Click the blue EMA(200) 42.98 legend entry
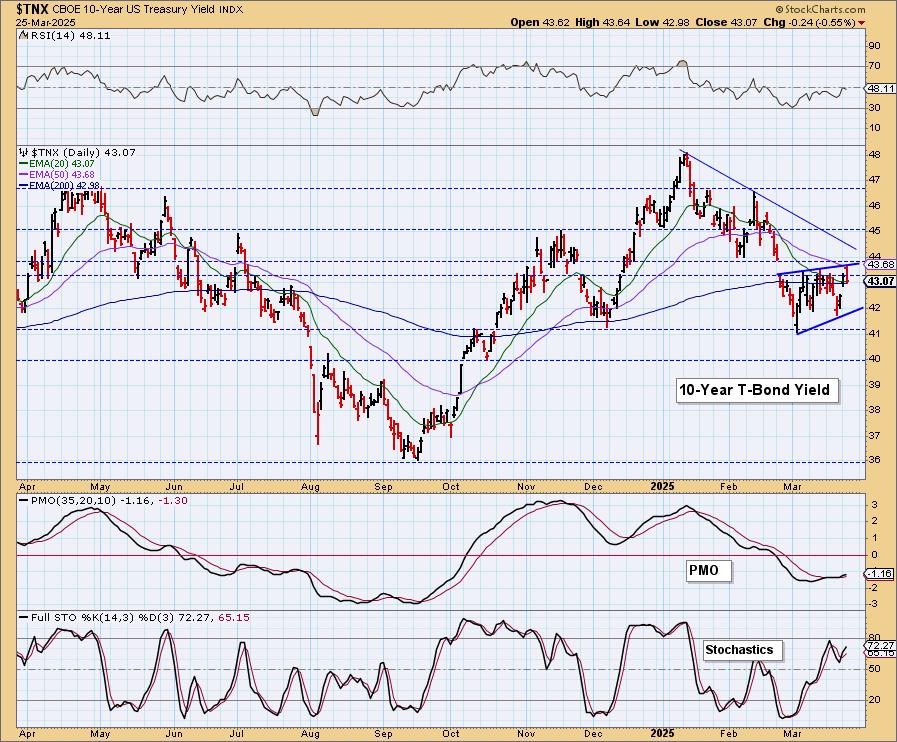Image resolution: width=897 pixels, height=742 pixels. (59, 186)
